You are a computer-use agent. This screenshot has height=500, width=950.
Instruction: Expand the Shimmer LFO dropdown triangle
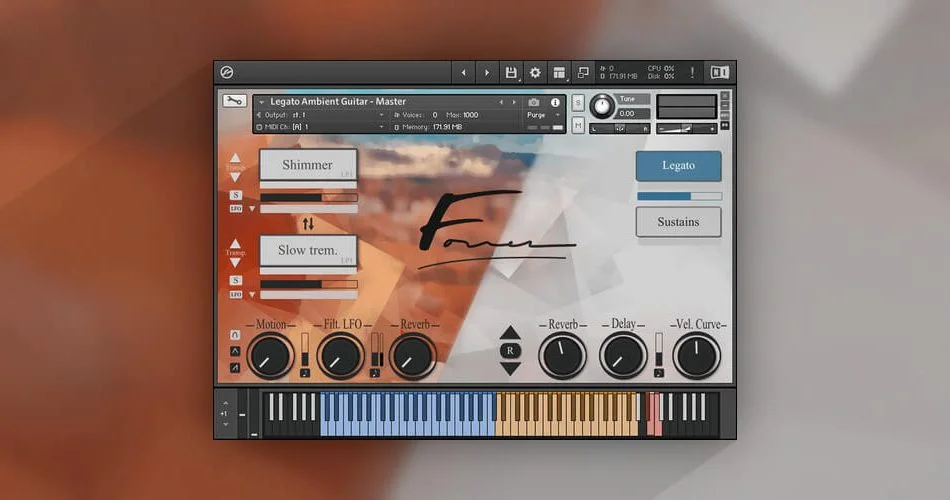(x=252, y=208)
